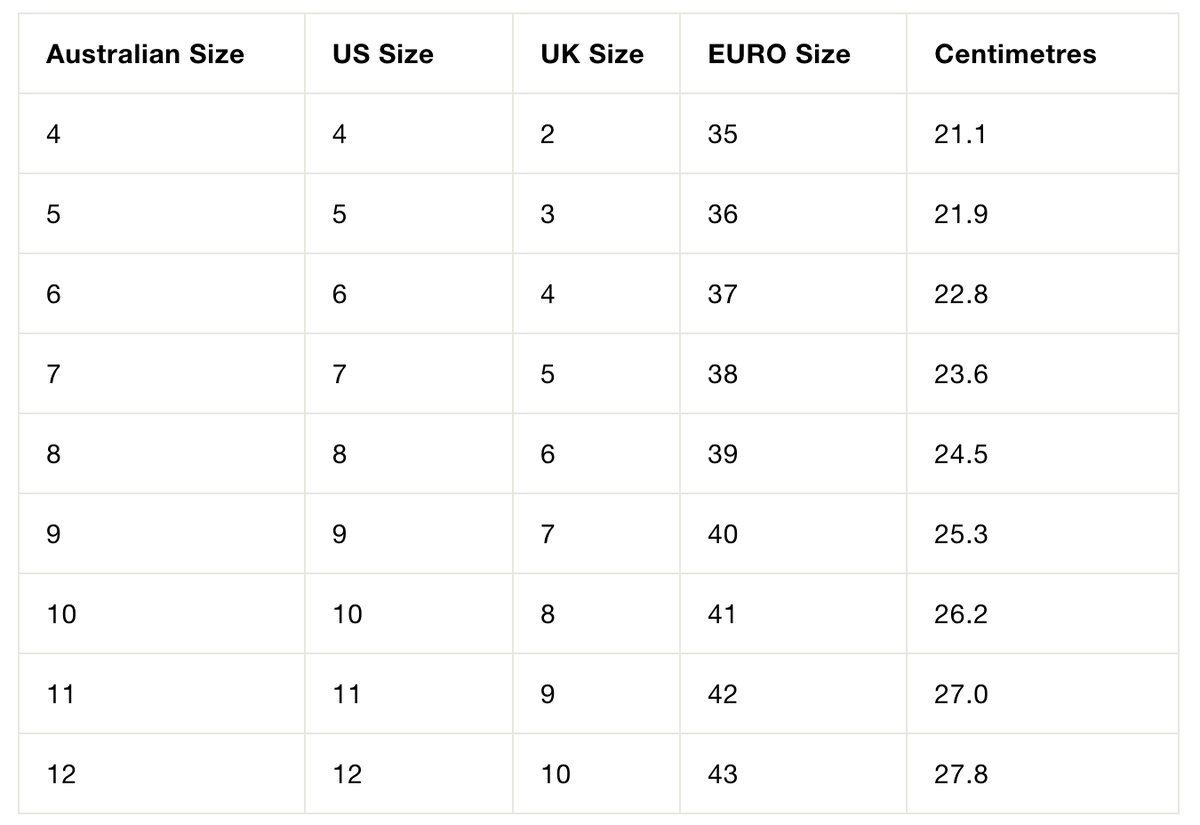Select the 25.3 centimetres cell
Viewport: 1200px width, 825px height.
click(1043, 534)
